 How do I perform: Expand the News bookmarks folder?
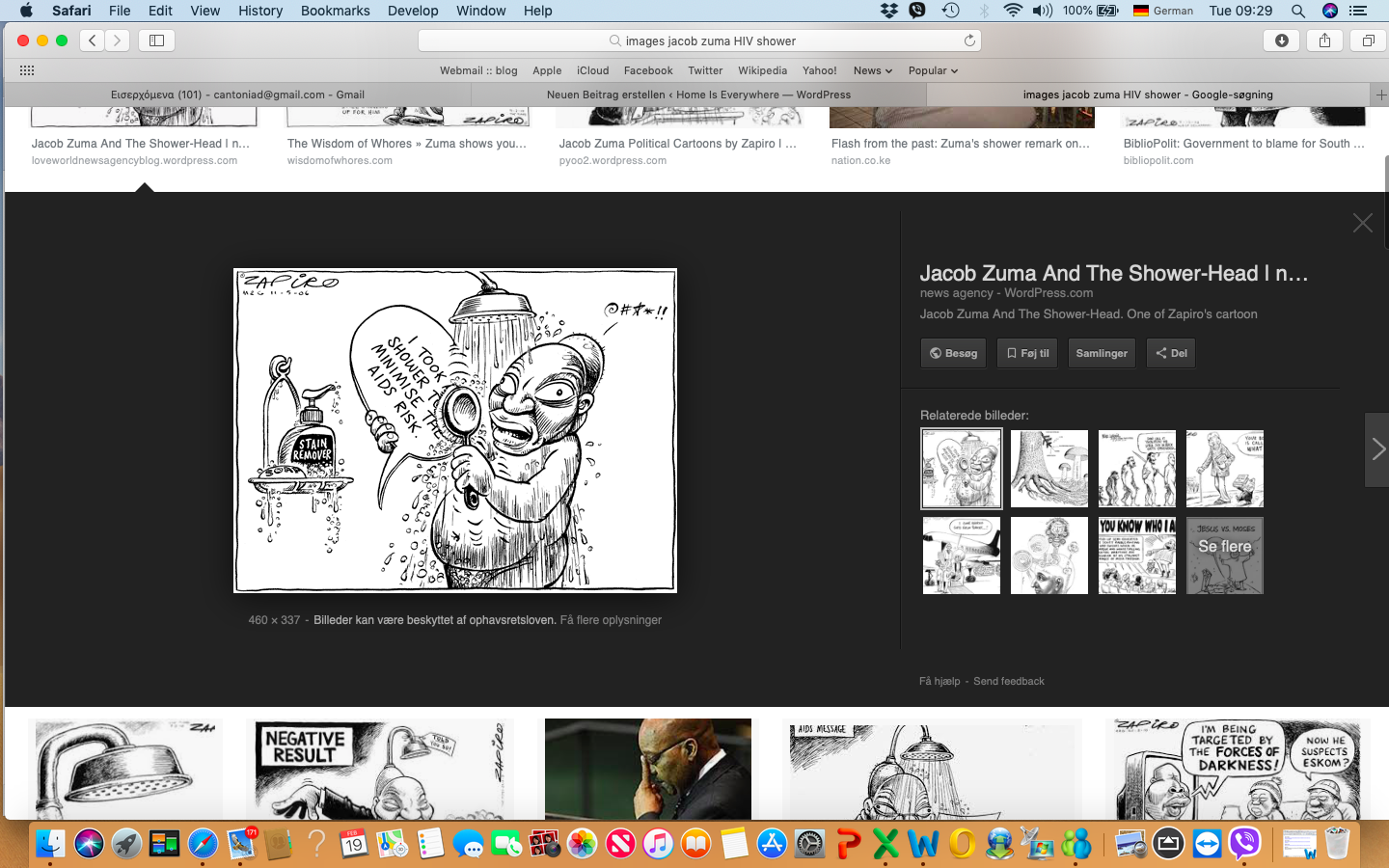(872, 70)
